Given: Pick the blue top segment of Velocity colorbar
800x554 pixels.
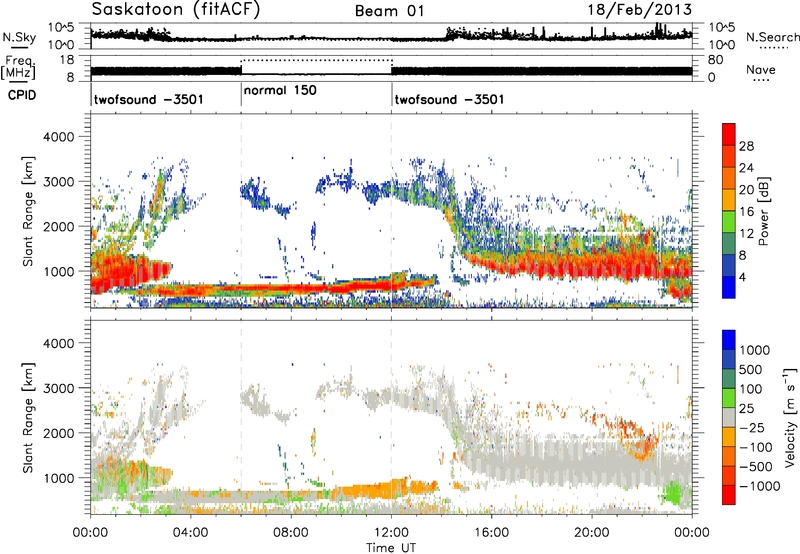Looking at the screenshot, I should pos(729,340).
